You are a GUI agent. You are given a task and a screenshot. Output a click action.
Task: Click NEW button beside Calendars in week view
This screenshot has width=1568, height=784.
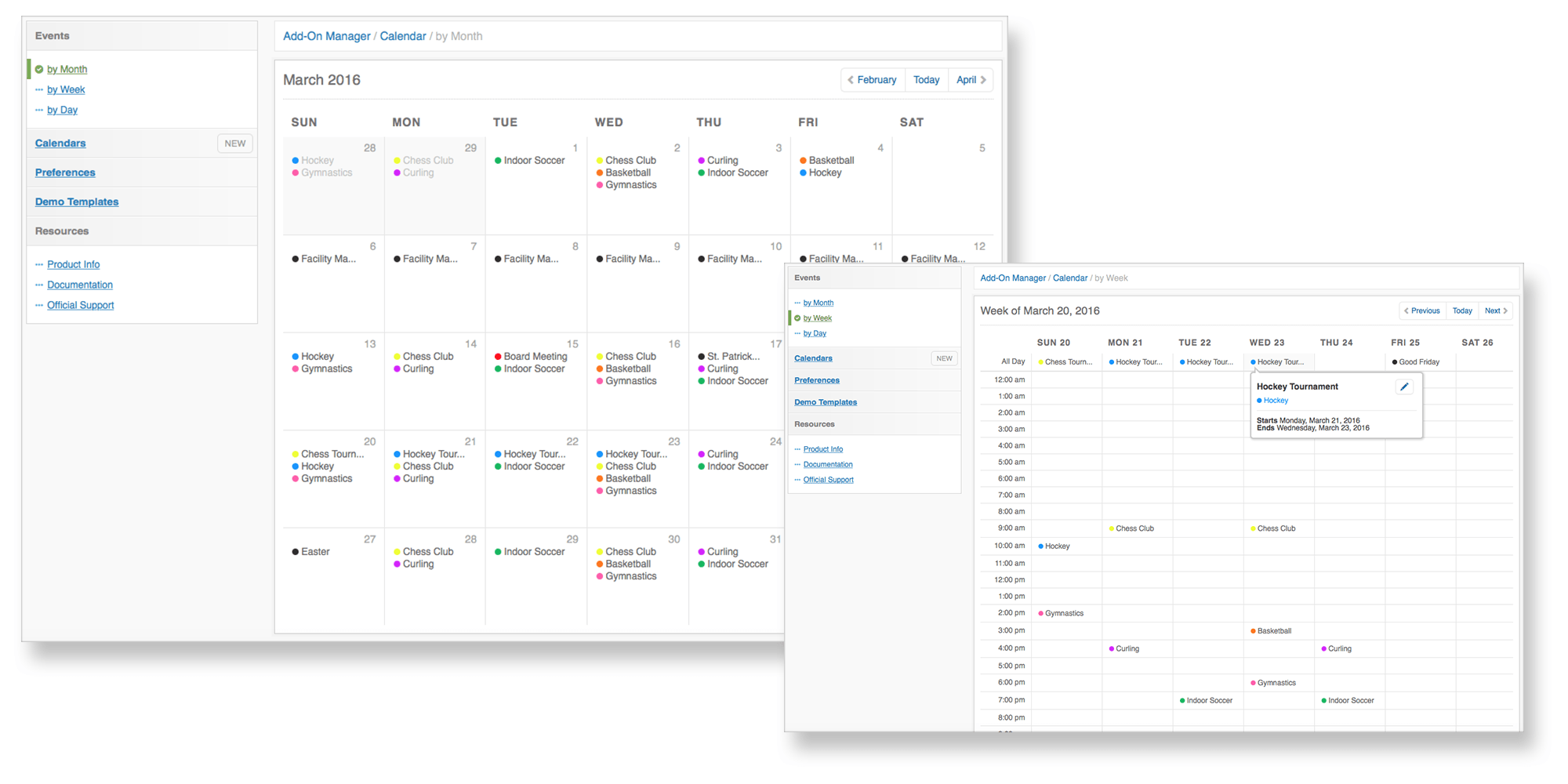[x=944, y=358]
